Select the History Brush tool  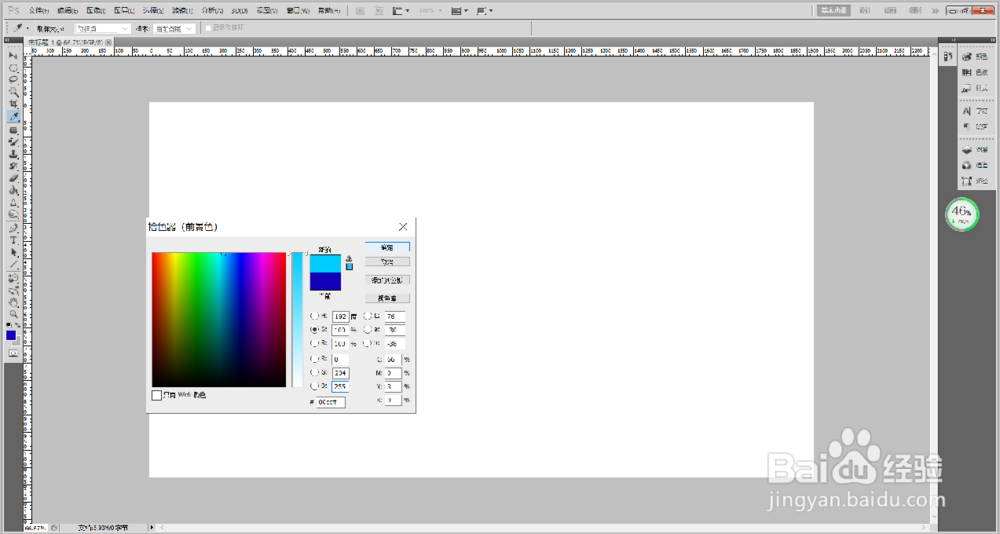(13, 166)
